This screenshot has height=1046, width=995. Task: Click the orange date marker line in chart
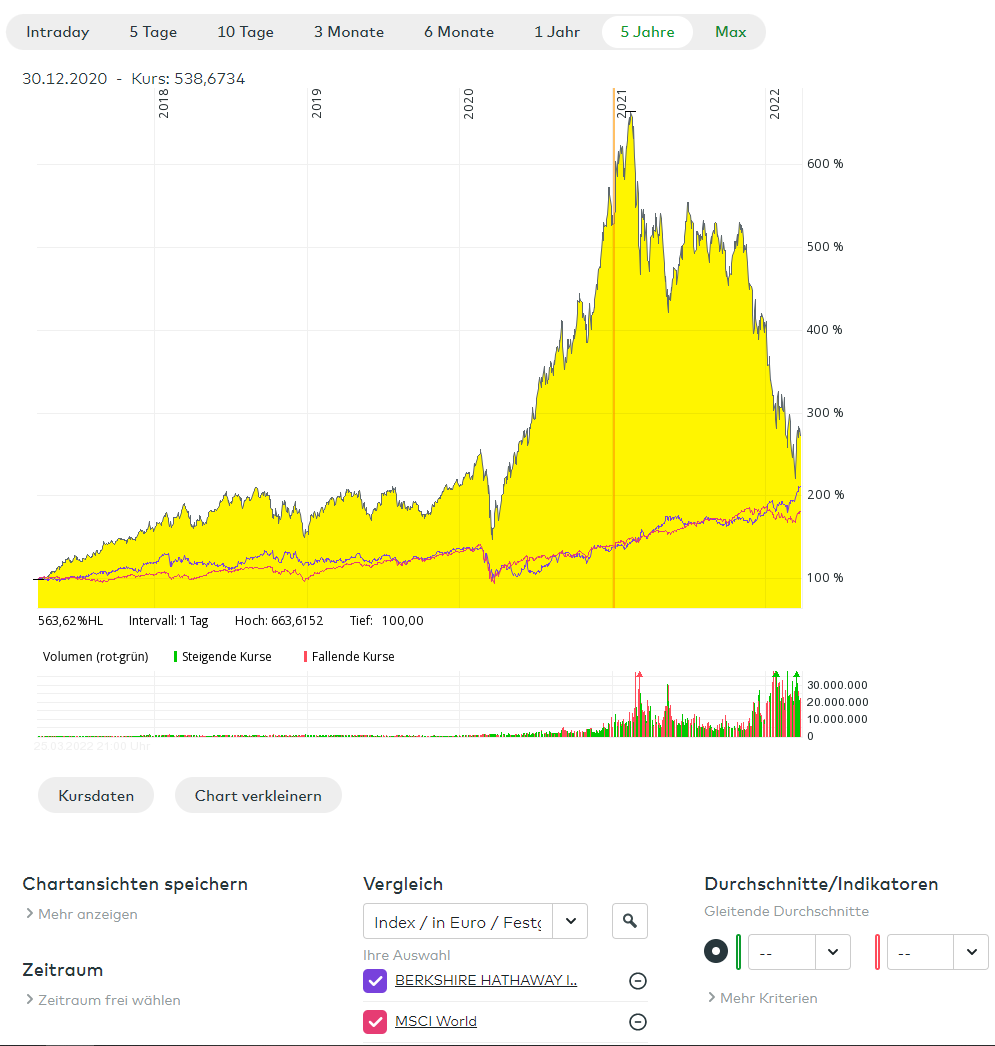coord(614,347)
